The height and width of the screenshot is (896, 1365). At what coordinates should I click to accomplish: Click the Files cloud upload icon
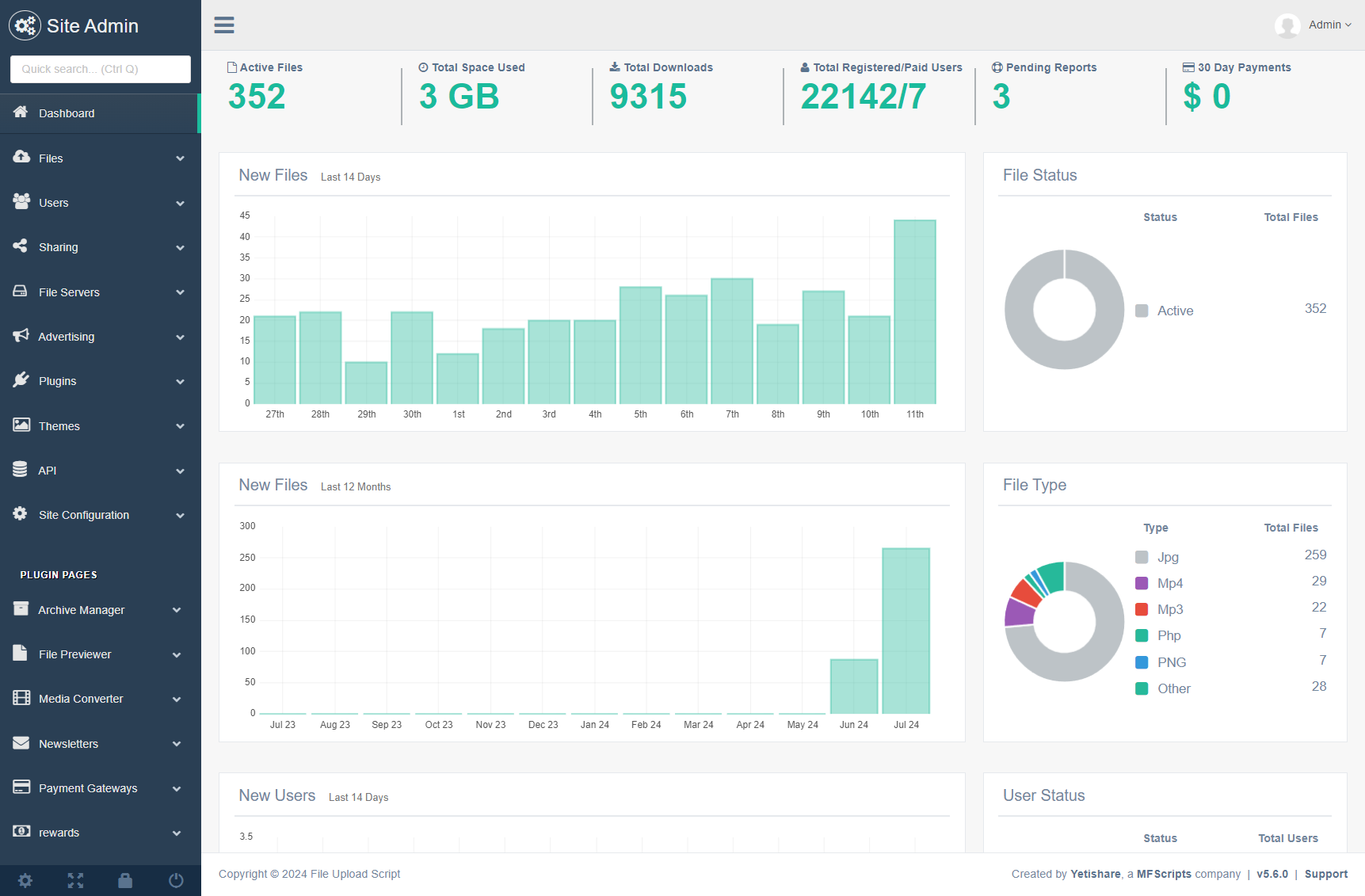point(21,158)
